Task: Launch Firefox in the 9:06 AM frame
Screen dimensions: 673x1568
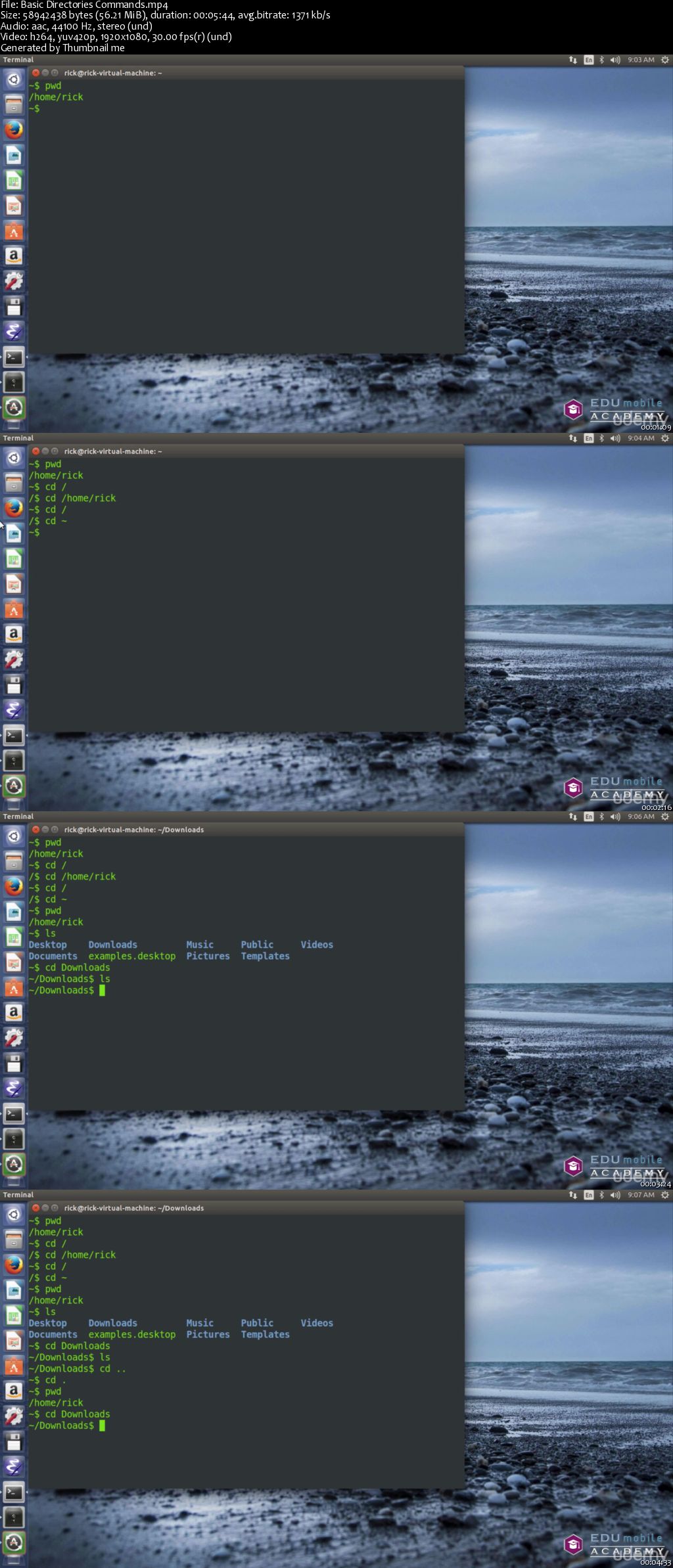Action: (14, 886)
